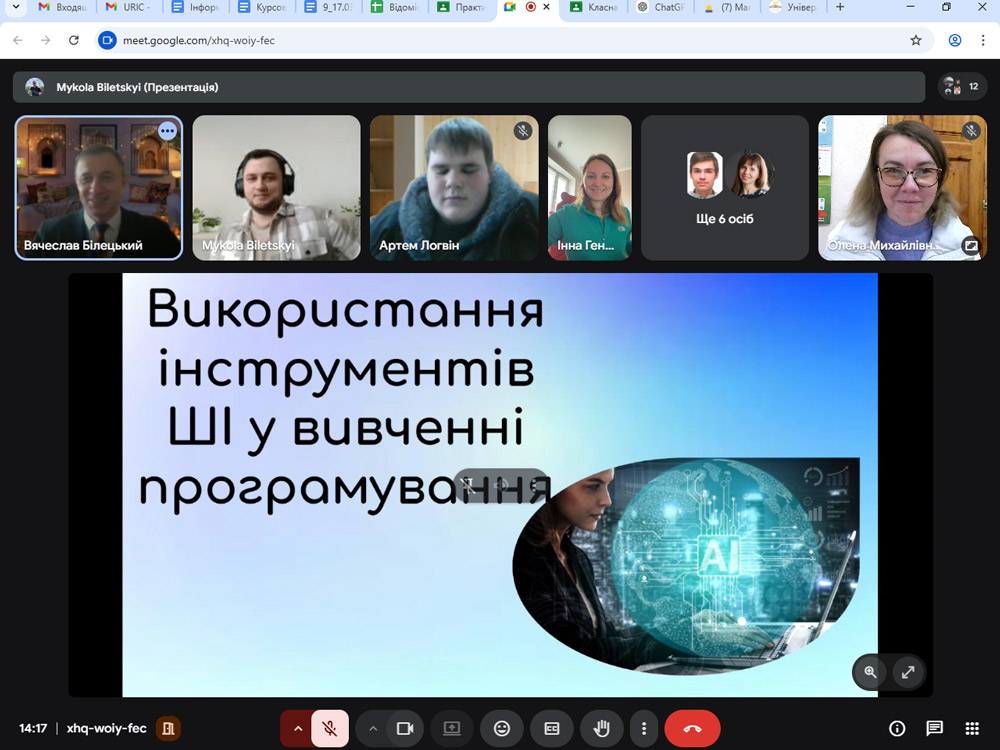Click the present screen icon
The height and width of the screenshot is (750, 1000).
pos(452,729)
